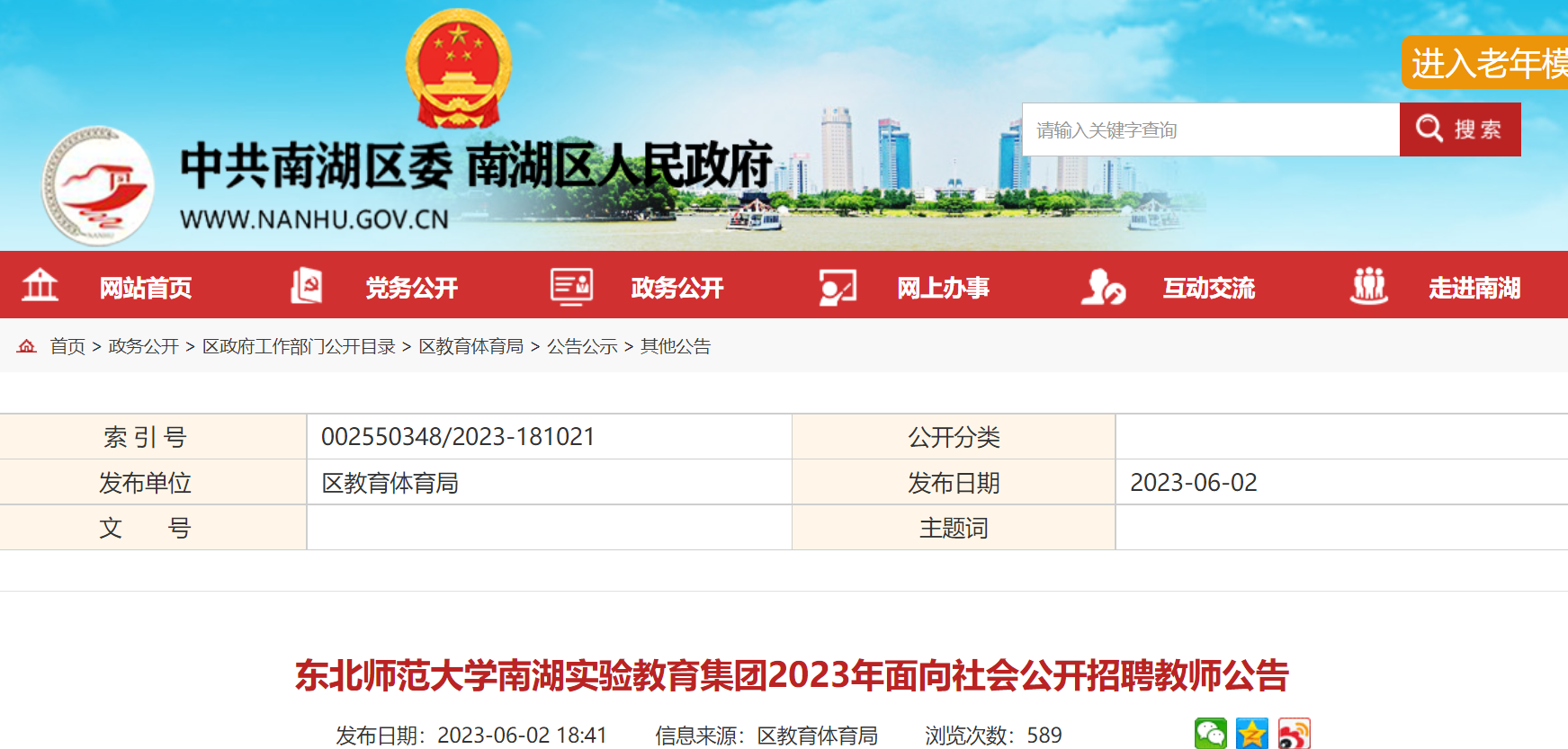The height and width of the screenshot is (749, 1568).
Task: Click the WWW.NANHU.GOV.CN site address text
Action: click(314, 219)
